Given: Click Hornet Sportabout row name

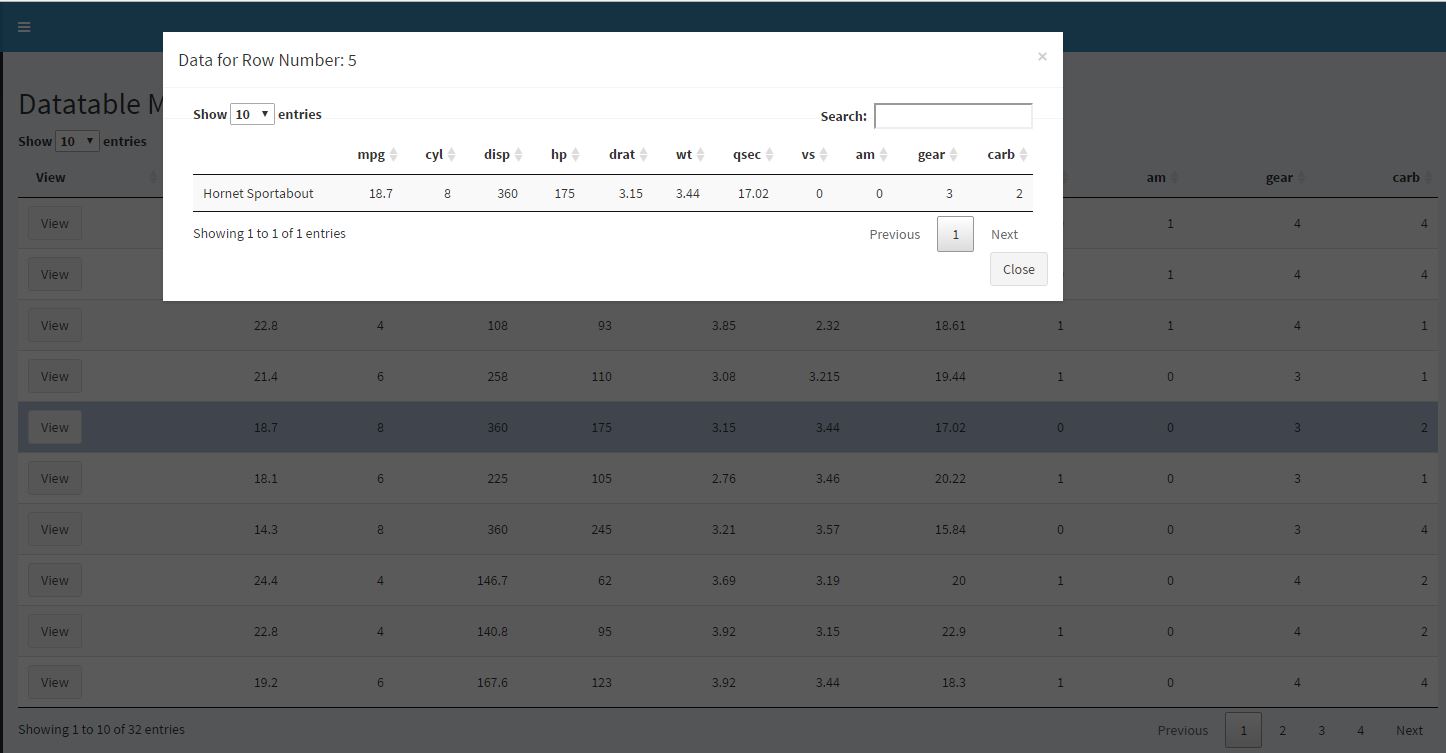Looking at the screenshot, I should (x=258, y=193).
